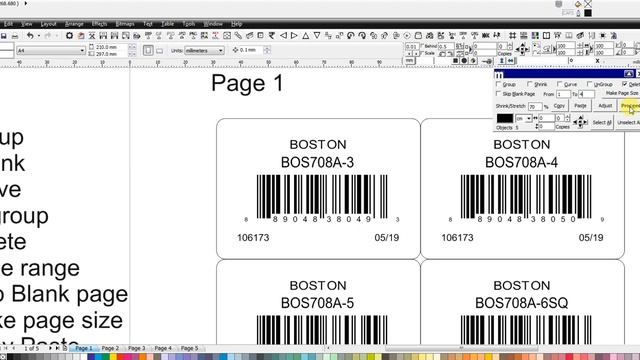Click the open book toolbar icon
The image size is (640, 360).
[546, 36]
